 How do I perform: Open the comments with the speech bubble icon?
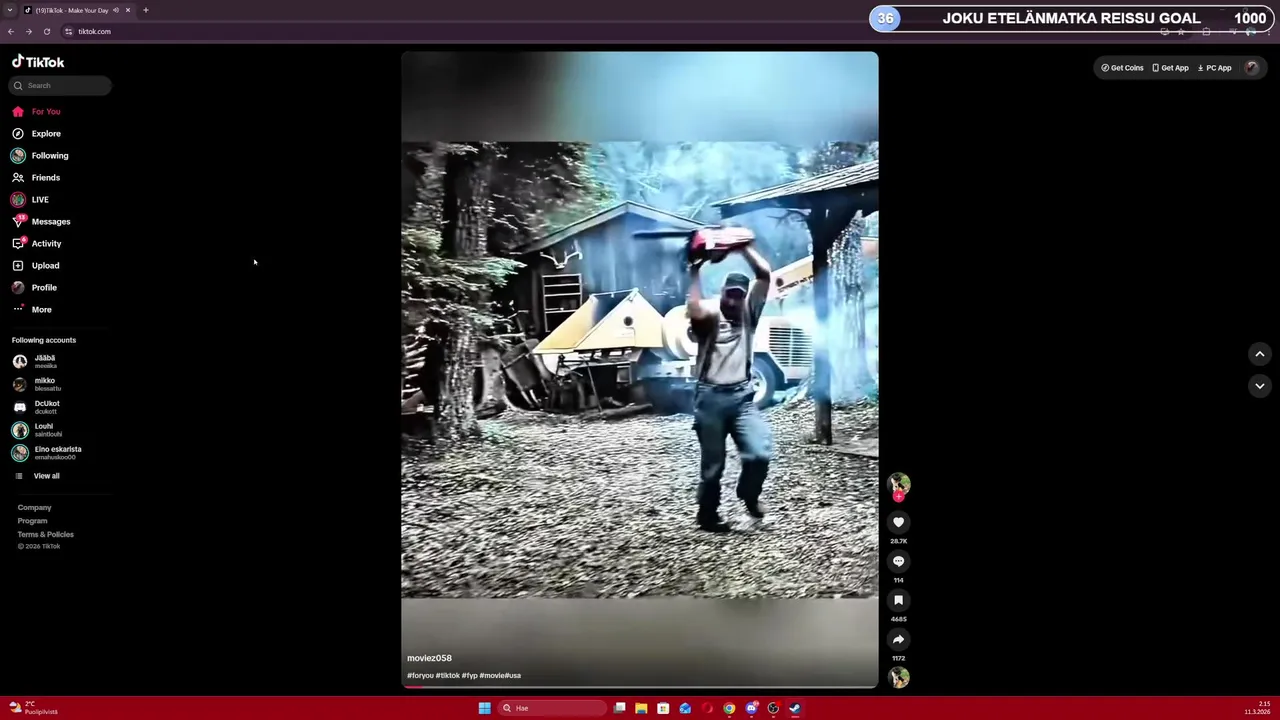coord(898,561)
